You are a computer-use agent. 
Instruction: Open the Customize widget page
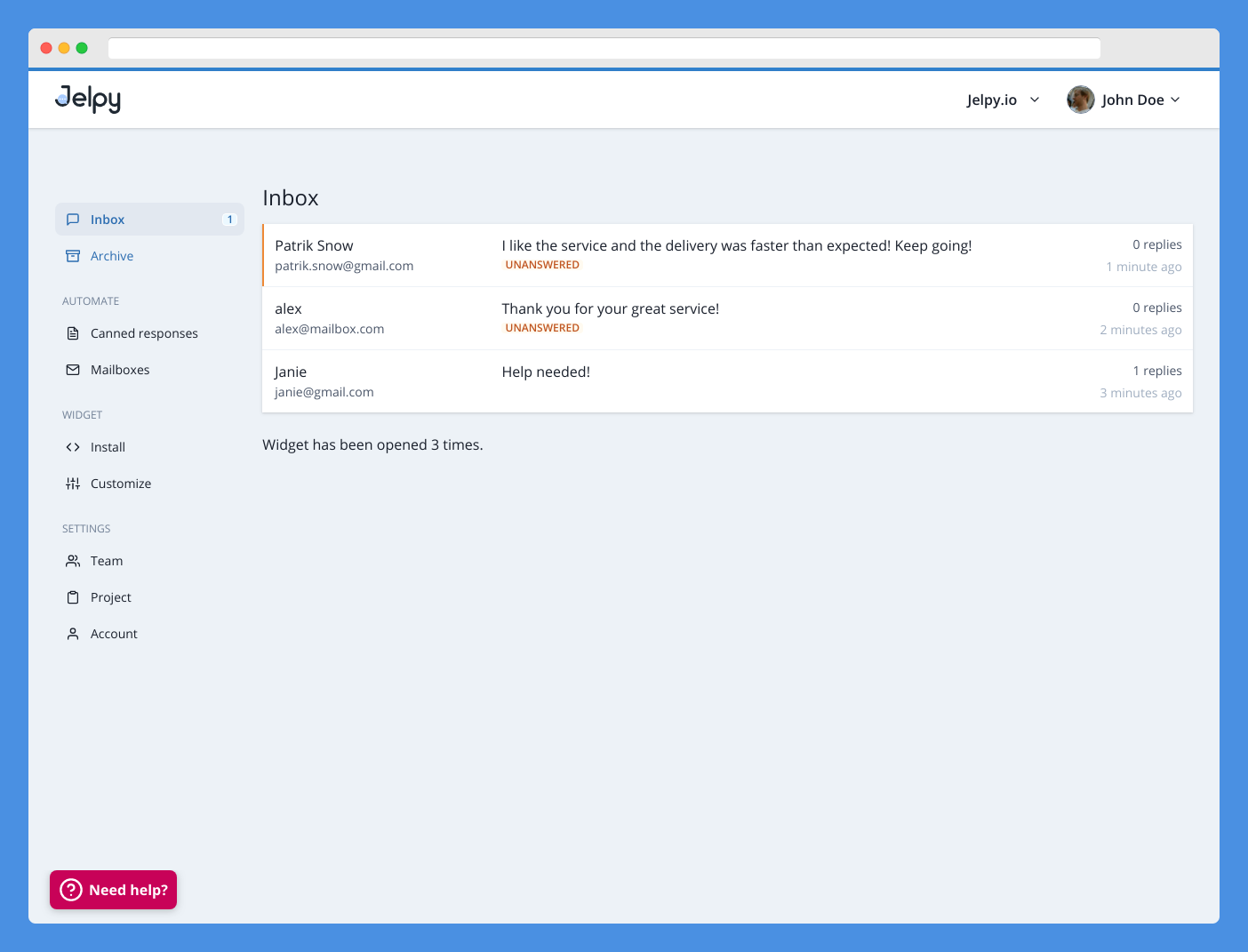(x=149, y=484)
